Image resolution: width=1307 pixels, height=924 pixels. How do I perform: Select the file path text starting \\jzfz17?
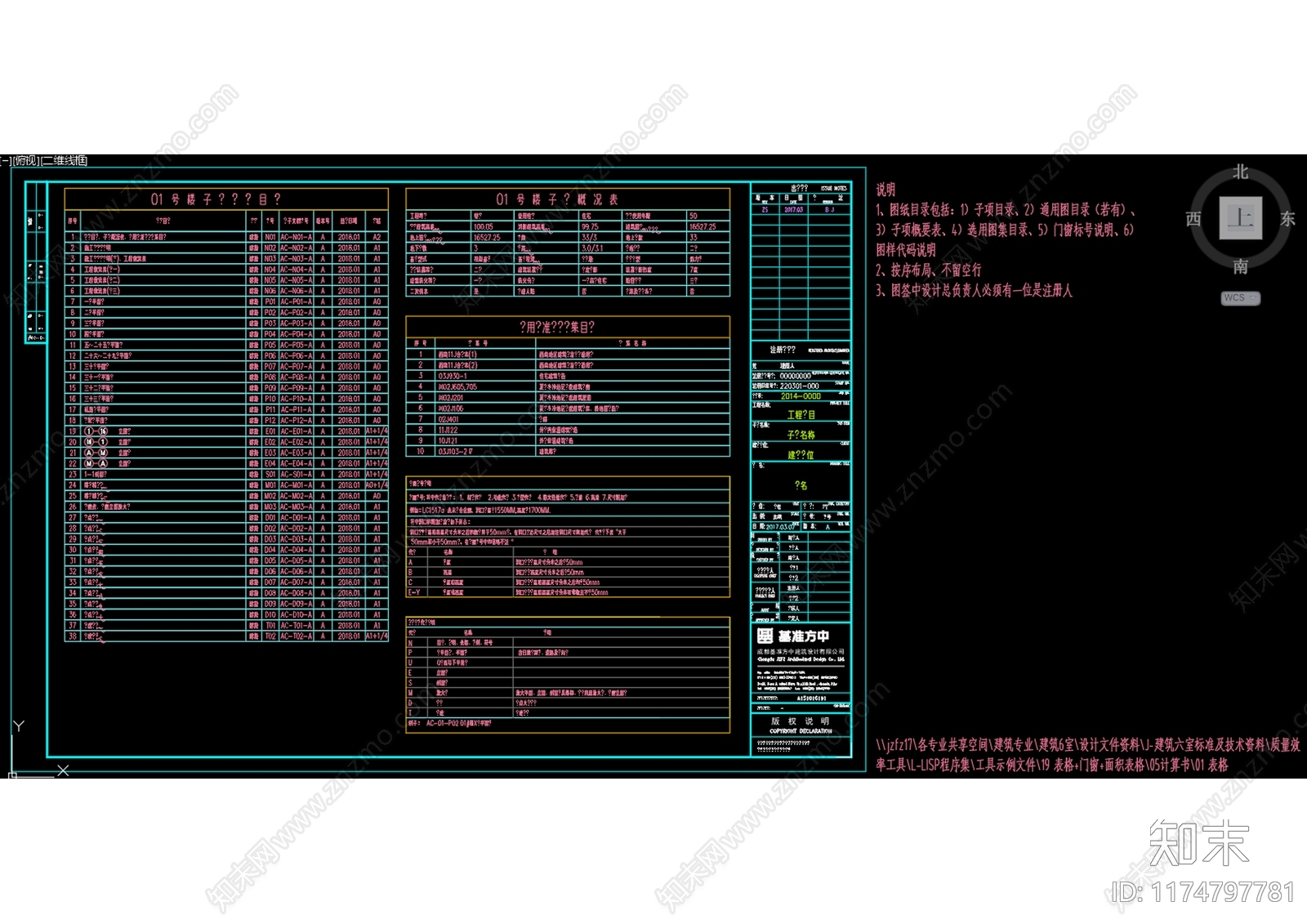click(1087, 755)
